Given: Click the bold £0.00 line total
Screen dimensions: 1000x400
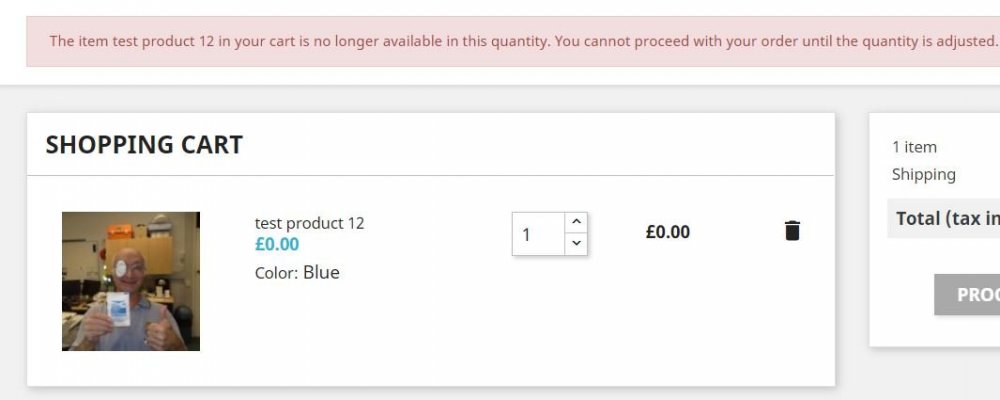Looking at the screenshot, I should click(668, 232).
